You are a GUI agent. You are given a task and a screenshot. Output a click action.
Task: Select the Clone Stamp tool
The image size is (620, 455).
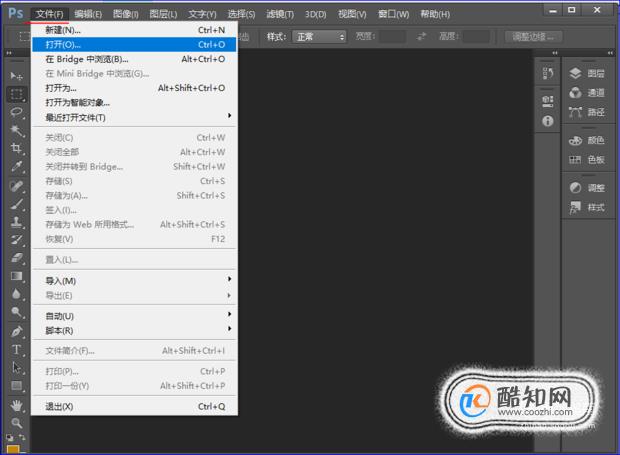click(x=16, y=222)
